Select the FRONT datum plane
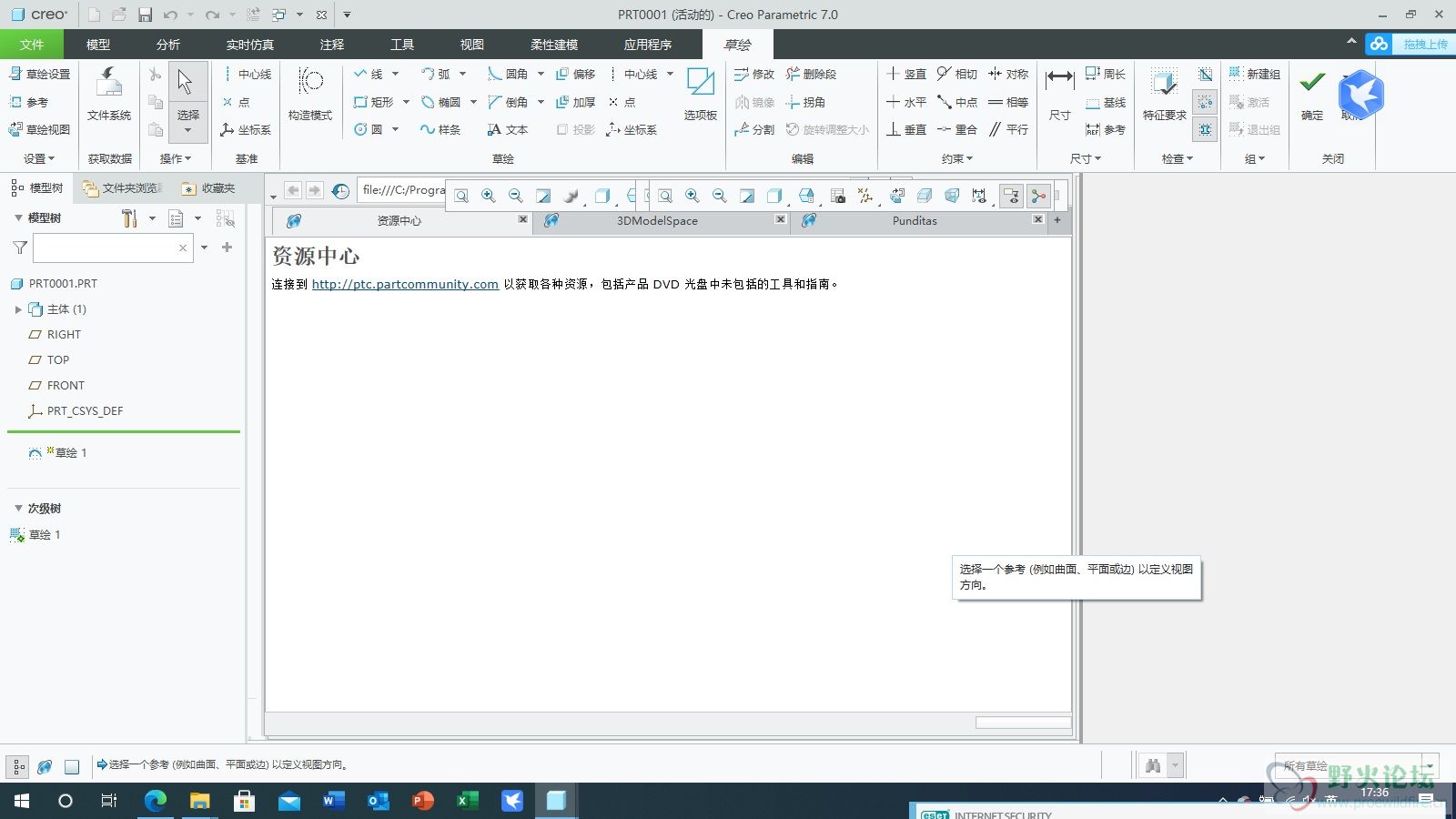The width and height of the screenshot is (1456, 819). (66, 385)
